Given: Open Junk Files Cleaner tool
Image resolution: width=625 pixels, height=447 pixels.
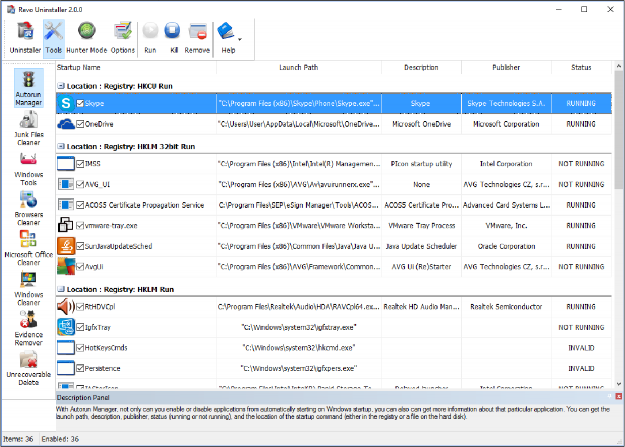Looking at the screenshot, I should [x=28, y=128].
